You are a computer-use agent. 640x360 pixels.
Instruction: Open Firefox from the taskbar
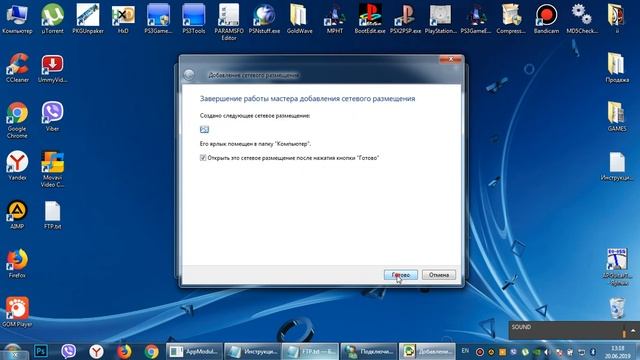(124, 351)
